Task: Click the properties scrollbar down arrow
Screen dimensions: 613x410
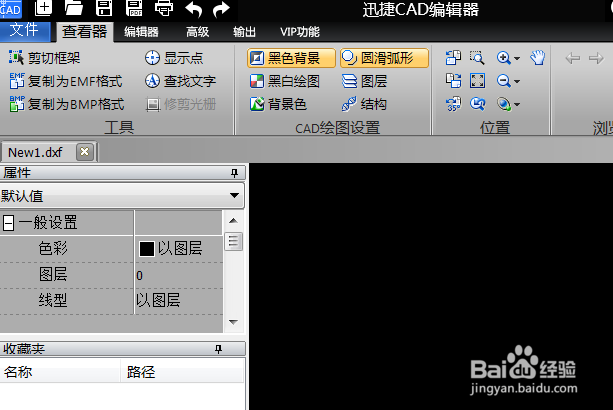Action: coord(233,322)
